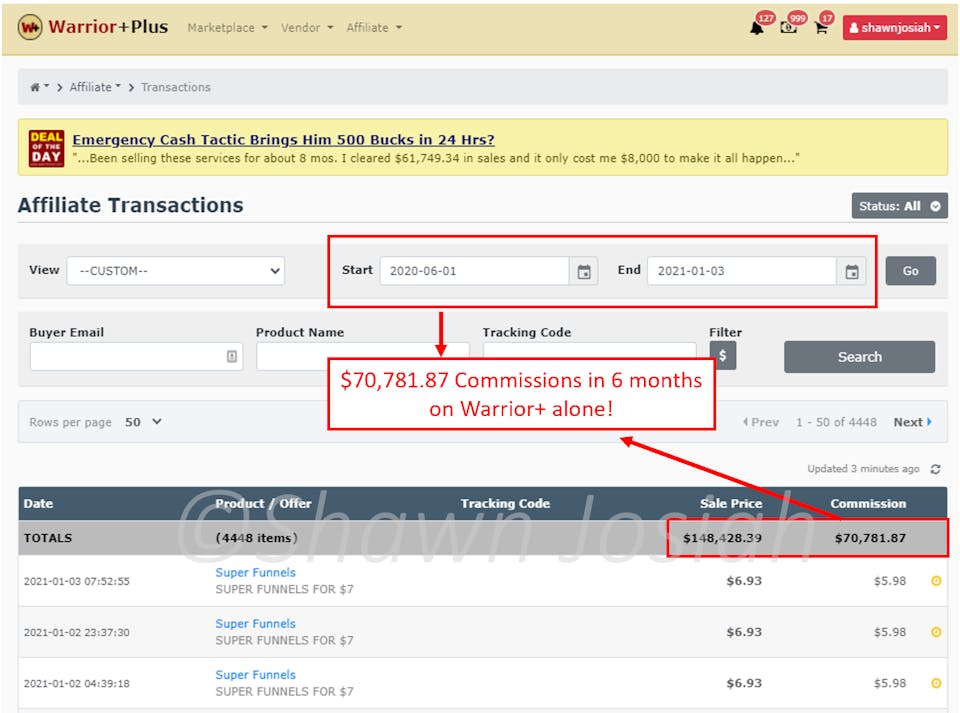This screenshot has height=713, width=960.
Task: Open the money icon with 999 badge
Action: [x=789, y=28]
